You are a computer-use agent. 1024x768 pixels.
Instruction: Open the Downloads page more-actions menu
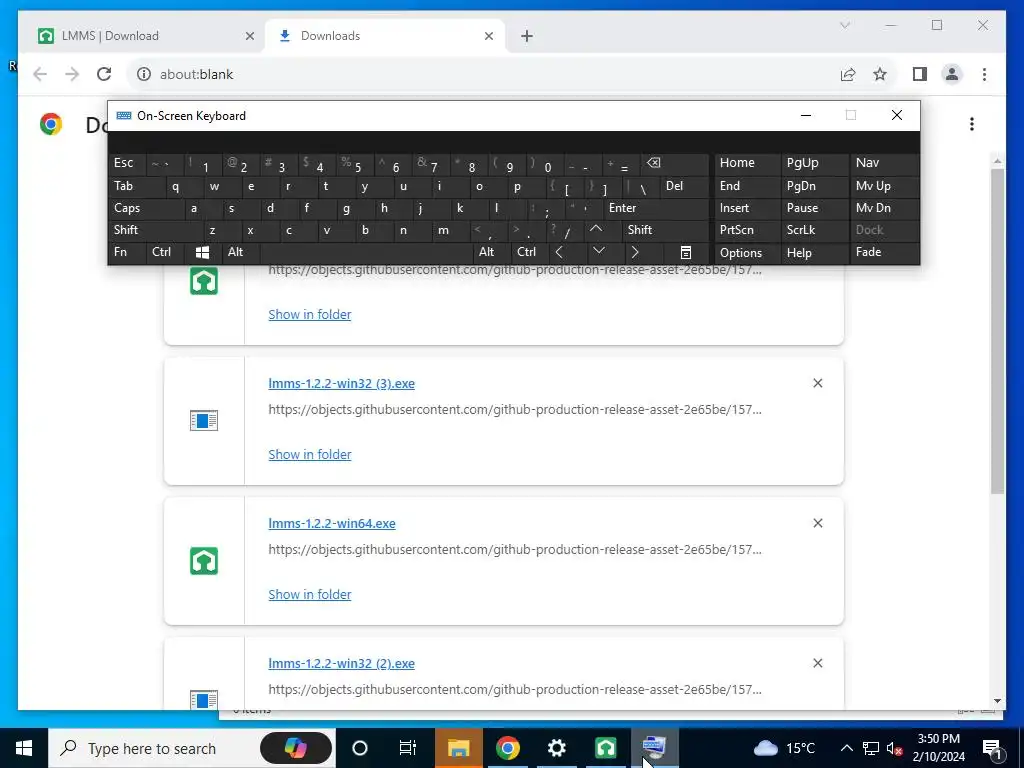972,124
